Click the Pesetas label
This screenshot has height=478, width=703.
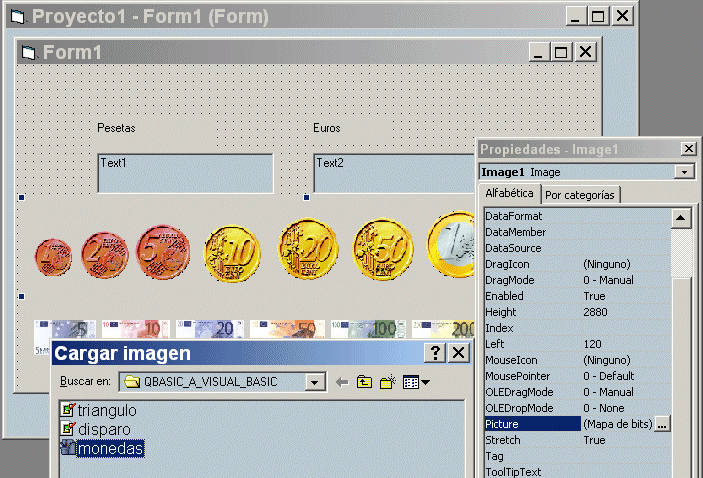click(x=116, y=128)
